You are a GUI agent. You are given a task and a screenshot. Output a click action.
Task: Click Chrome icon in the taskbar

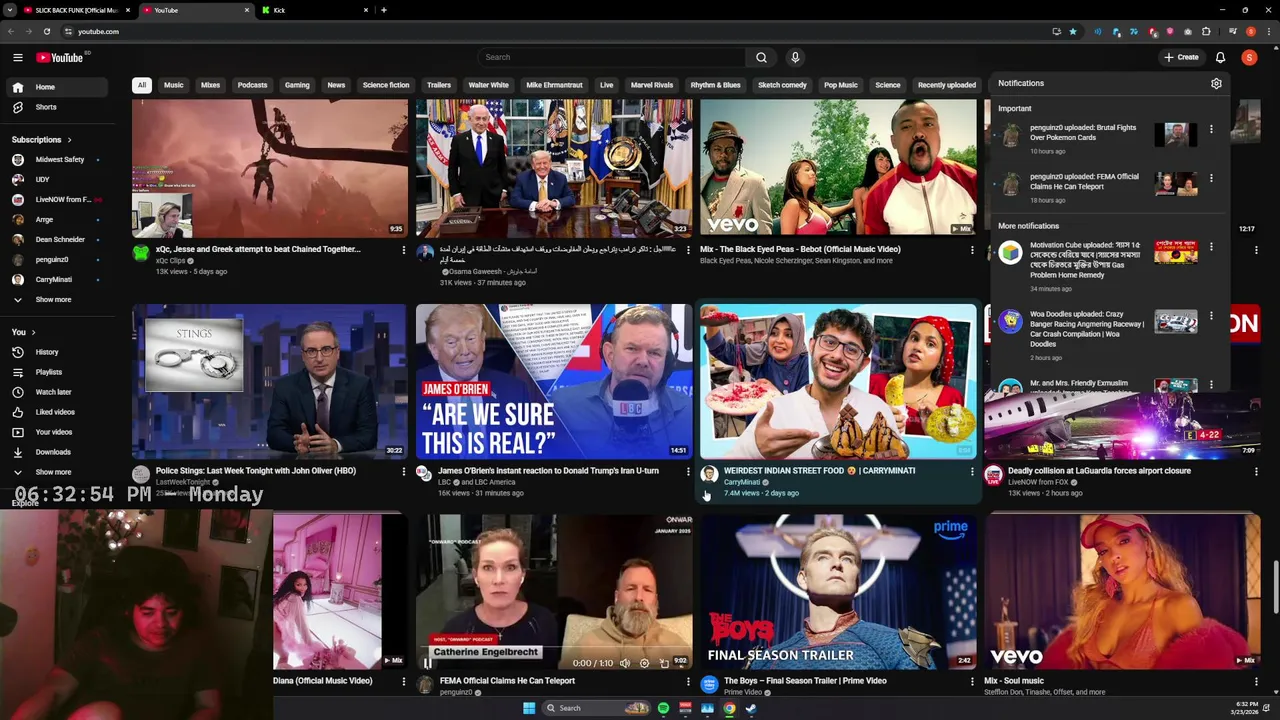729,708
